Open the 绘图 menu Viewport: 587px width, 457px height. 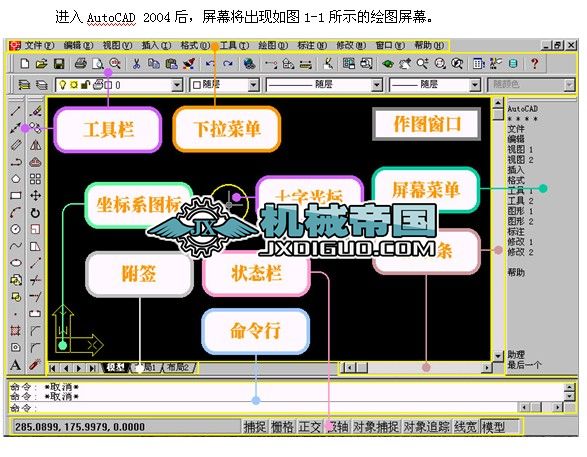[273, 46]
